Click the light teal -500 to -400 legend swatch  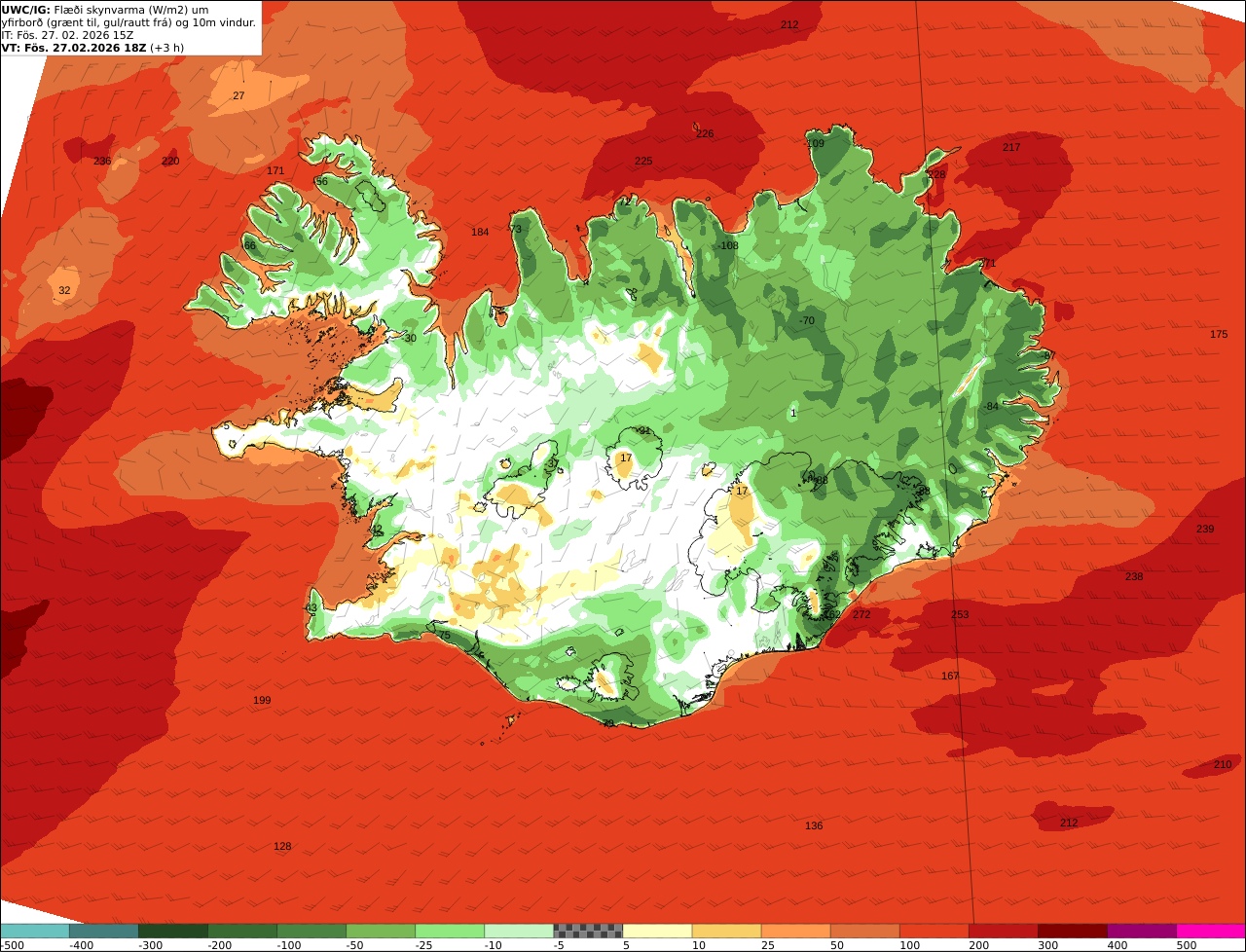pyautogui.click(x=34, y=931)
